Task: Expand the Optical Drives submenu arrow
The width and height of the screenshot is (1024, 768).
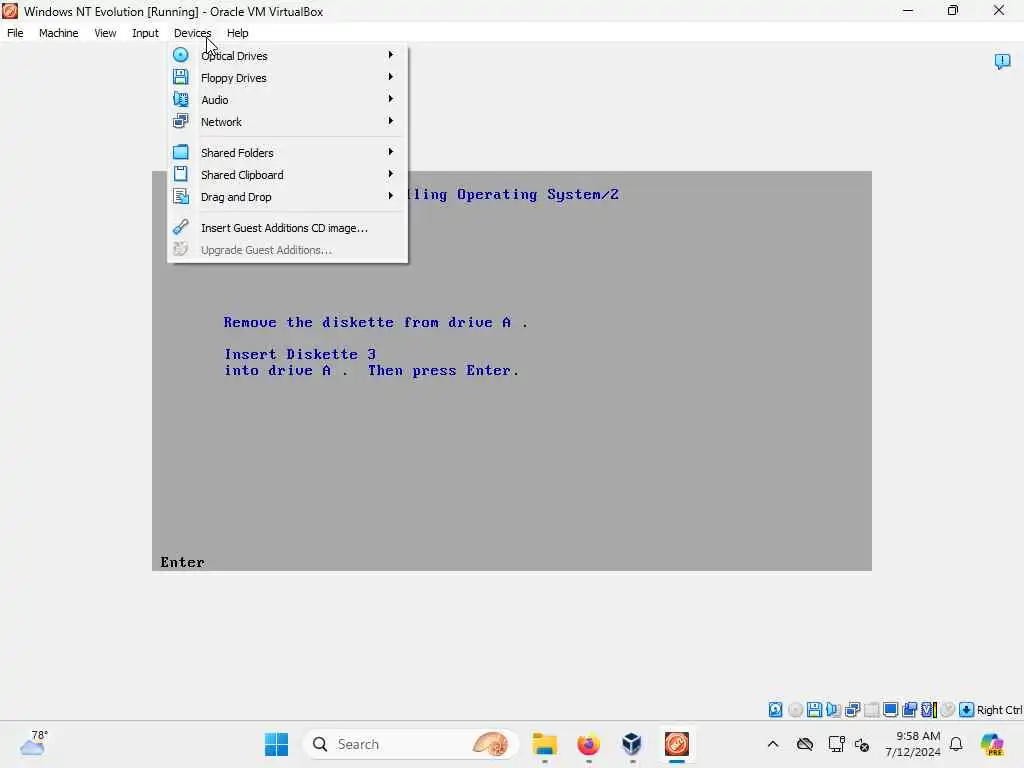Action: tap(391, 55)
